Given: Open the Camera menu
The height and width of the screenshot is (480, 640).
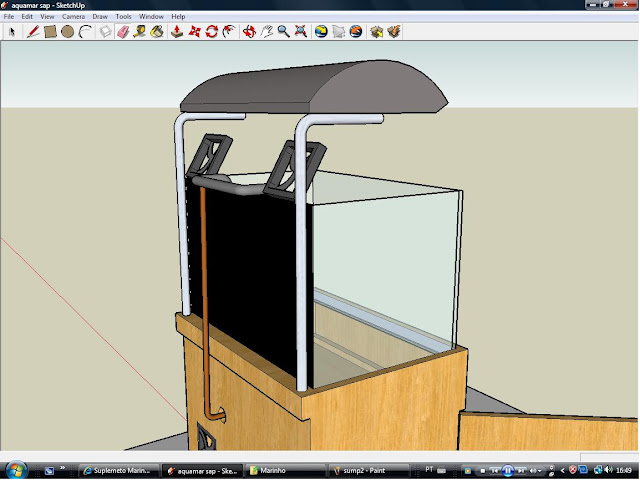Looking at the screenshot, I should click(x=73, y=17).
